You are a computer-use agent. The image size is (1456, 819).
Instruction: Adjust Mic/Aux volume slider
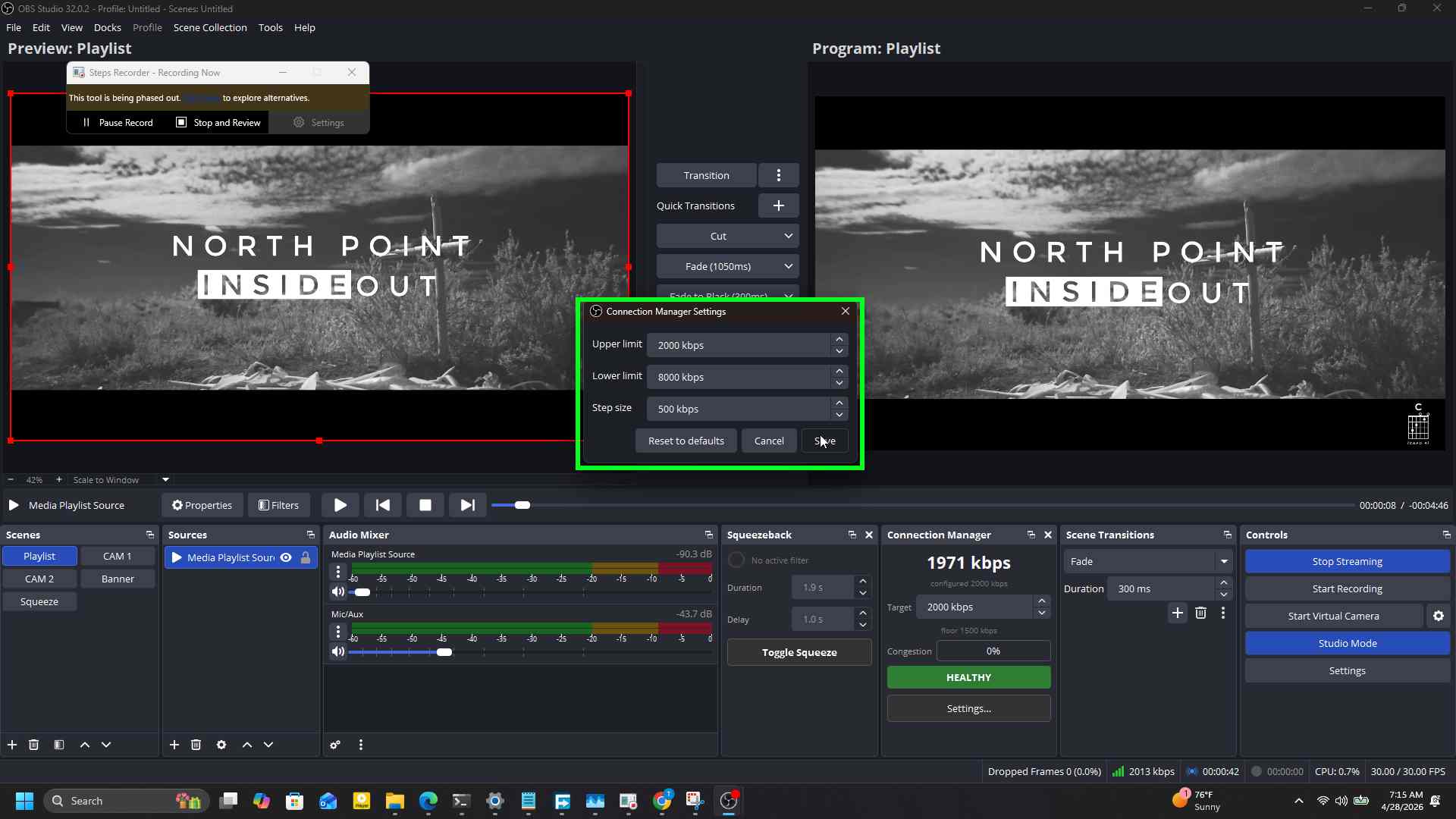444,652
